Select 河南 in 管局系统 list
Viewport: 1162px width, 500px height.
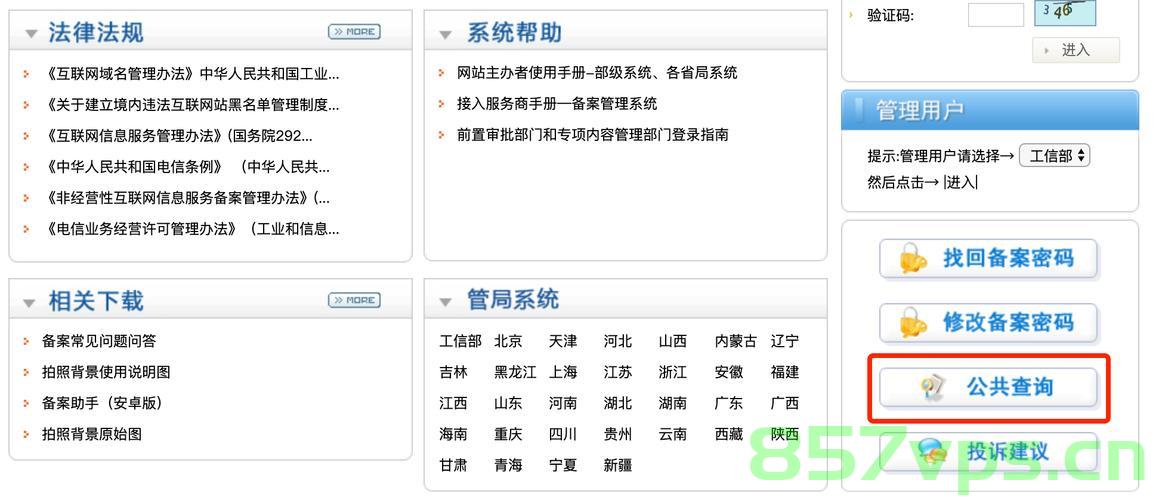coord(563,404)
